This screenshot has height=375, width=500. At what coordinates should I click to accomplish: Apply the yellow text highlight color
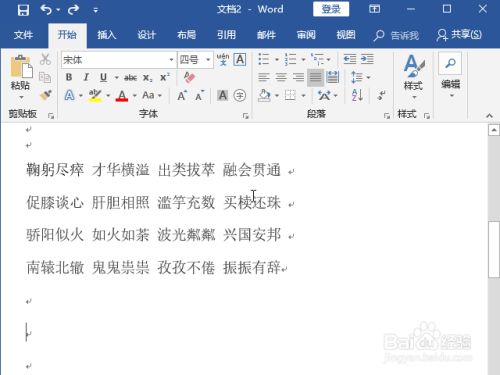pyautogui.click(x=95, y=96)
